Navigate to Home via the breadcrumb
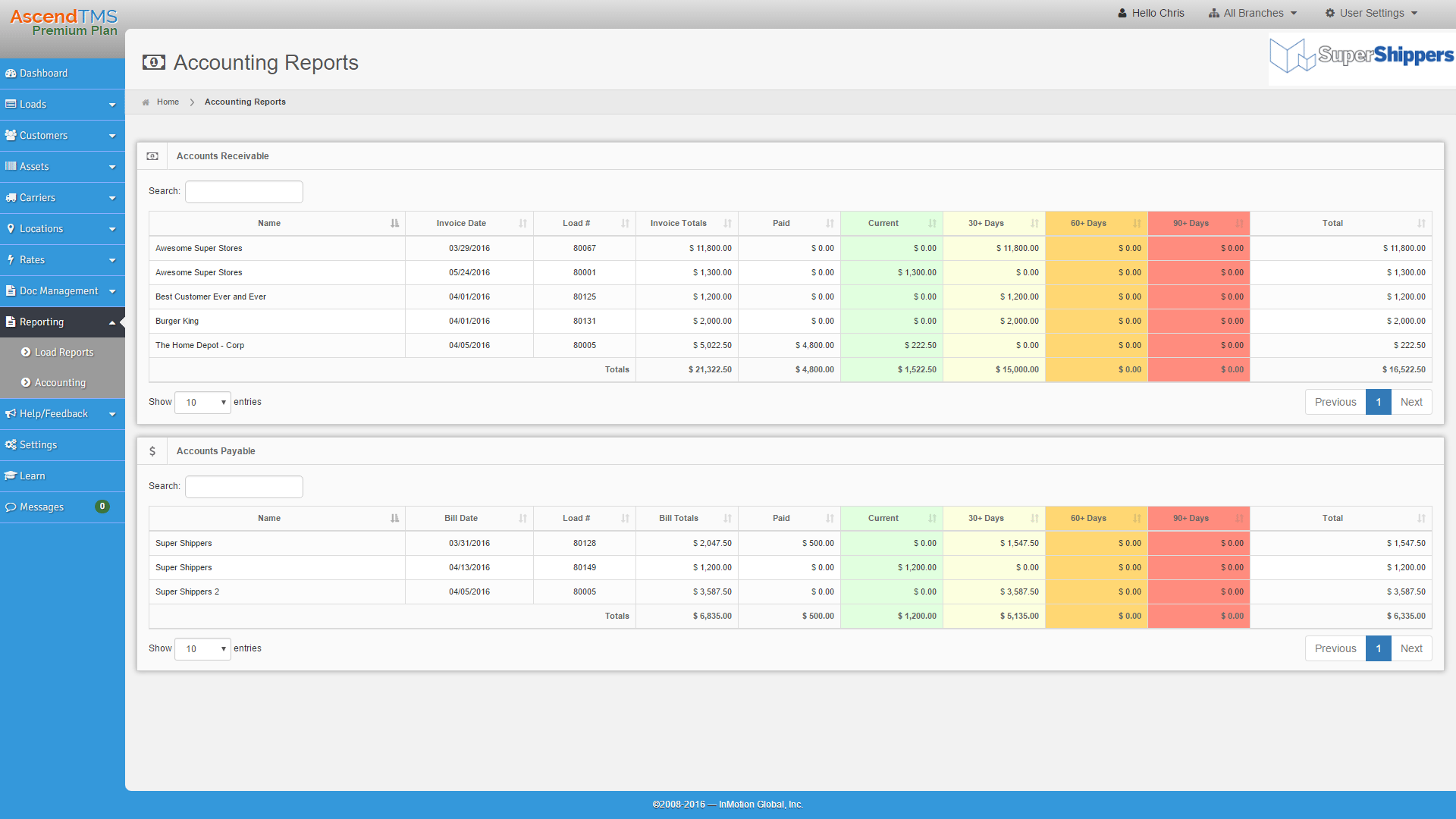 [x=168, y=102]
